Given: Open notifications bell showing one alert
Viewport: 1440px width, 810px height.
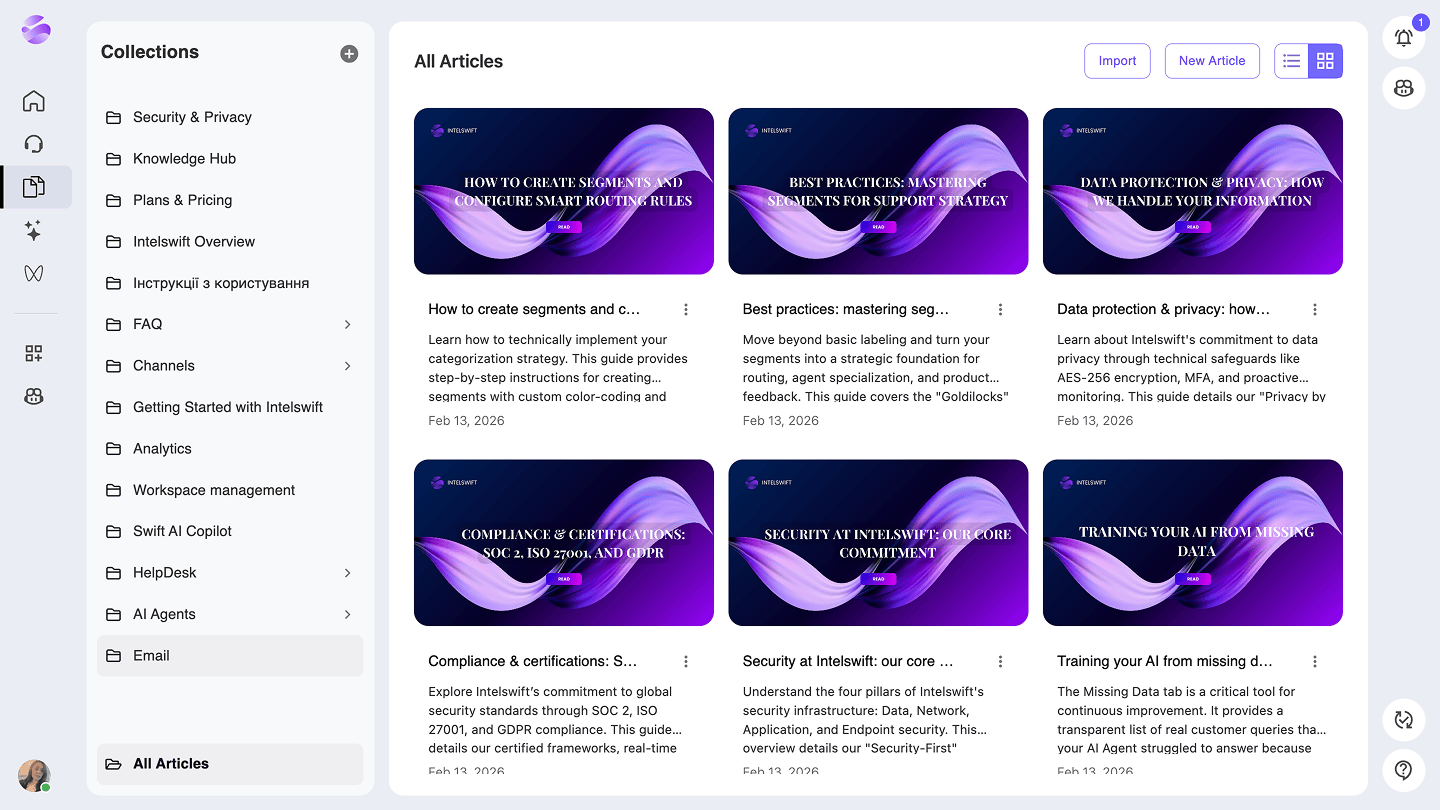Looking at the screenshot, I should click(1403, 37).
